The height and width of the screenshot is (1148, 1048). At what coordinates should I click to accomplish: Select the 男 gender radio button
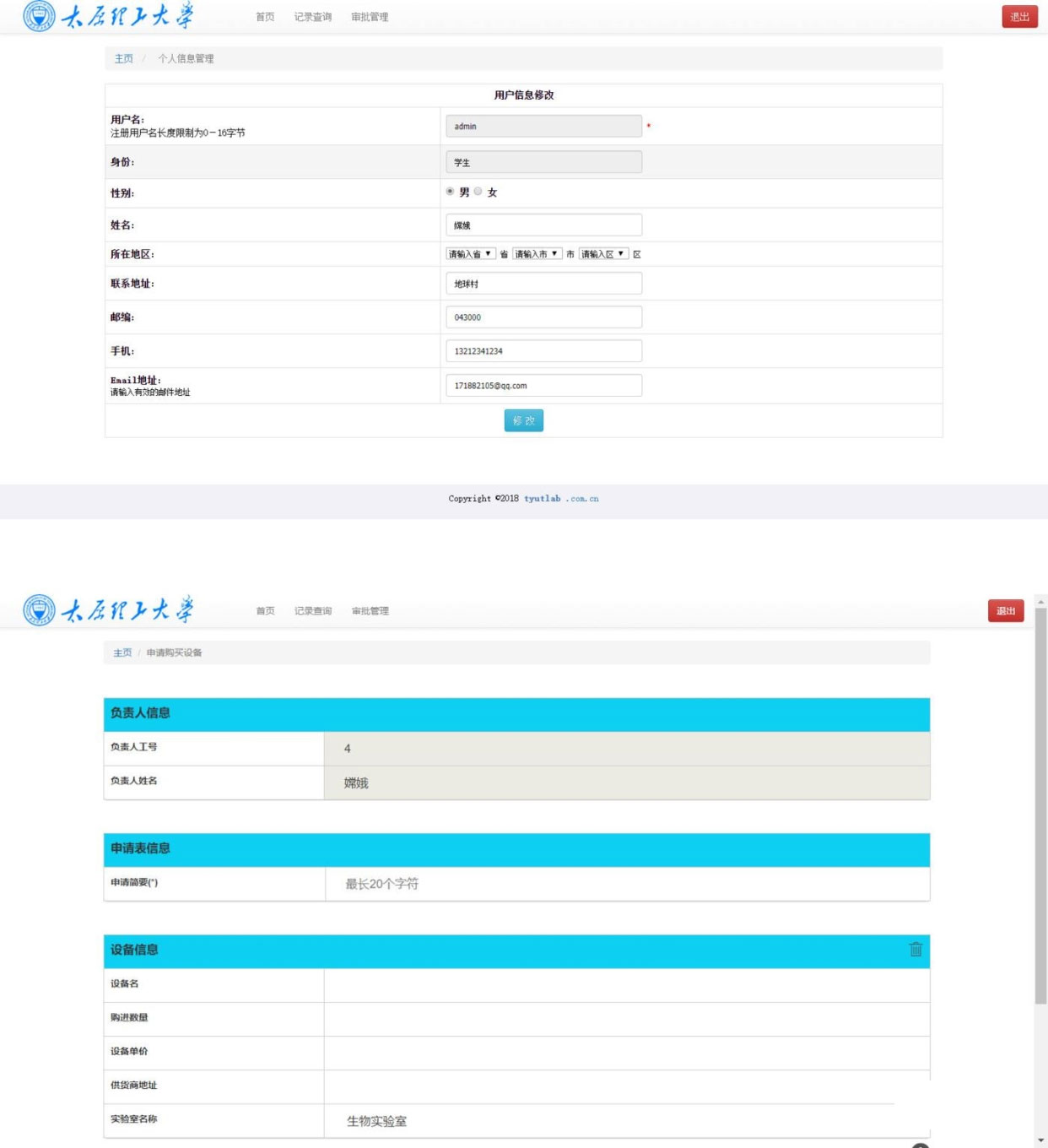[x=450, y=192]
